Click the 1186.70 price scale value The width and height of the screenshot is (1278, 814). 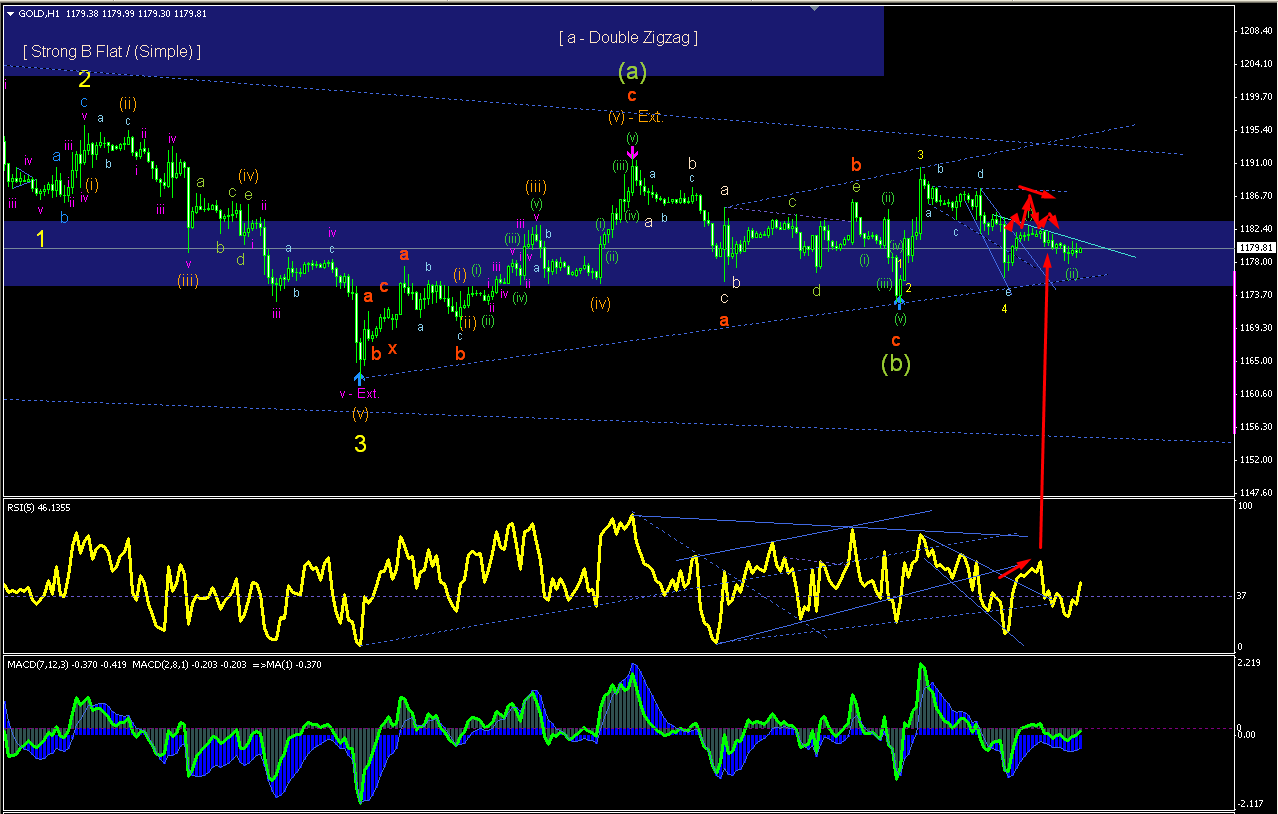[1256, 196]
